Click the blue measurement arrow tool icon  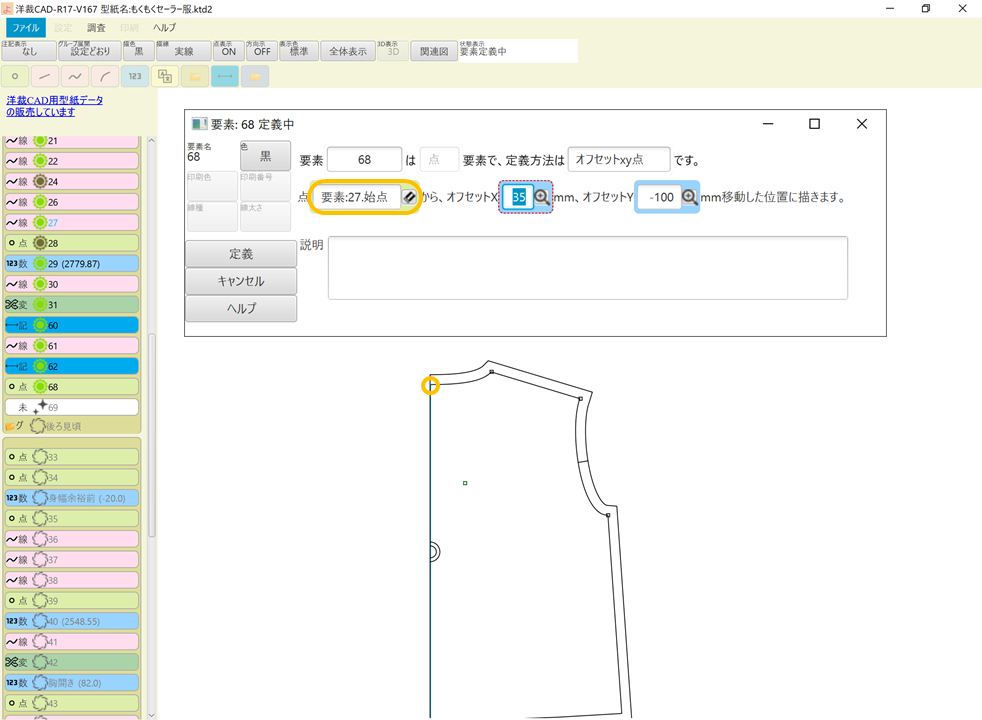pos(224,76)
